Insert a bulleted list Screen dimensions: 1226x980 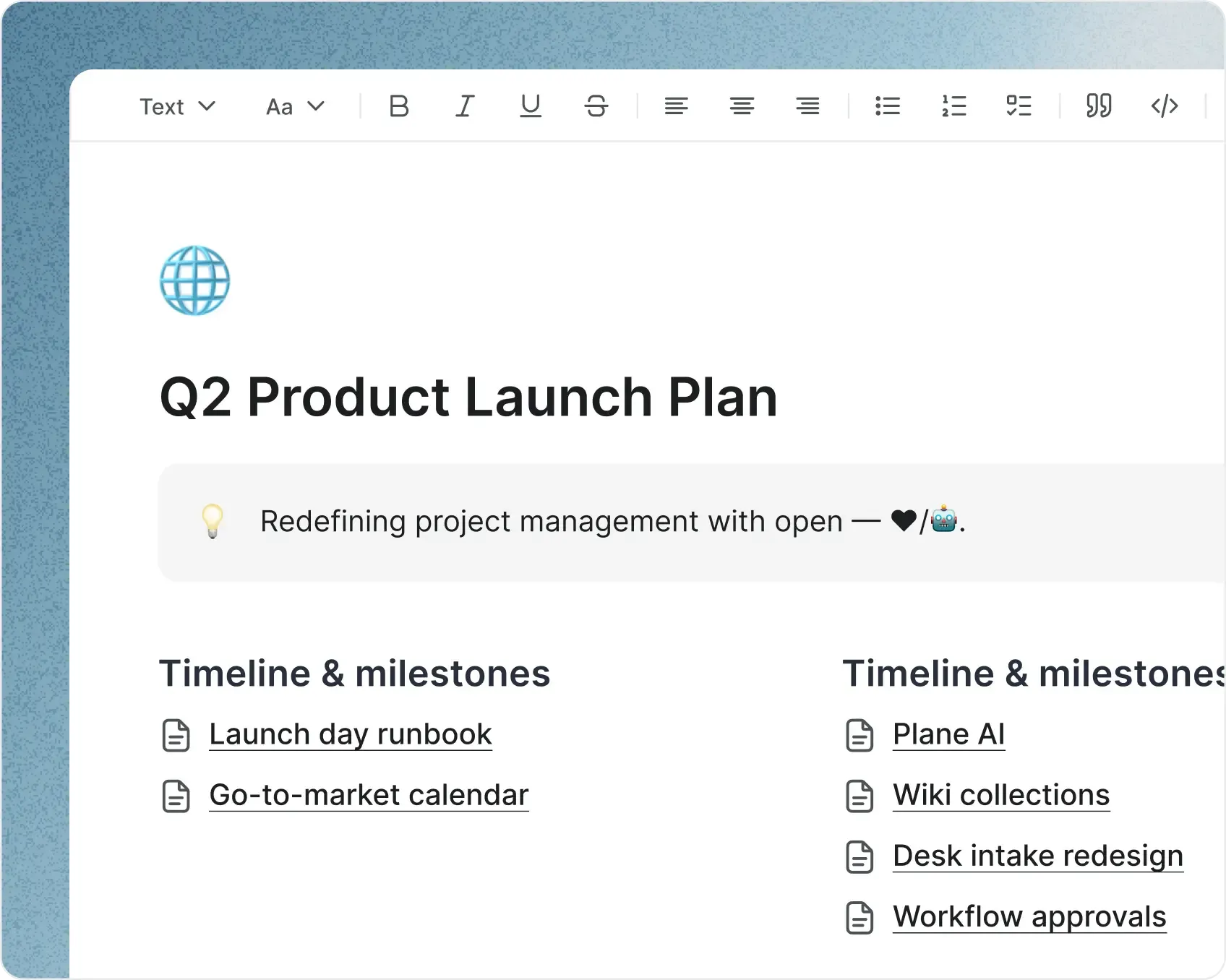point(888,106)
